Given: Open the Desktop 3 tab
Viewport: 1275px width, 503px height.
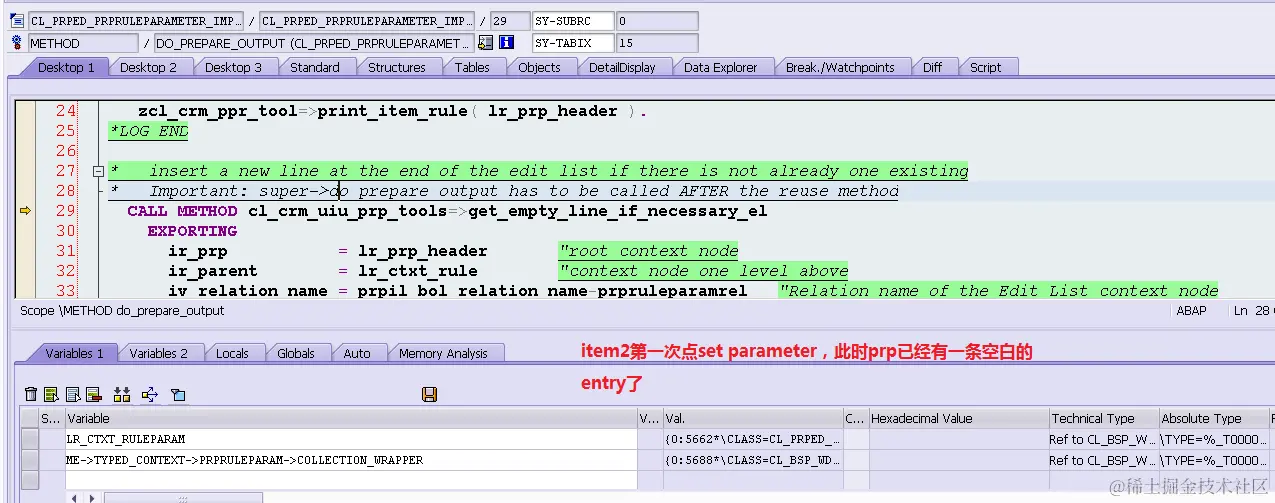Looking at the screenshot, I should pos(234,67).
